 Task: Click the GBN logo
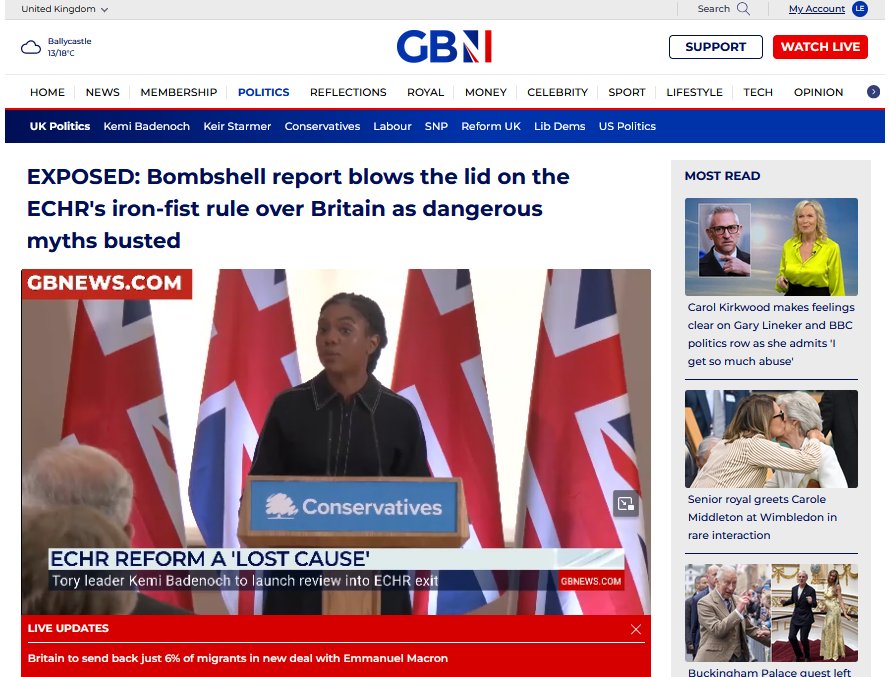[444, 46]
